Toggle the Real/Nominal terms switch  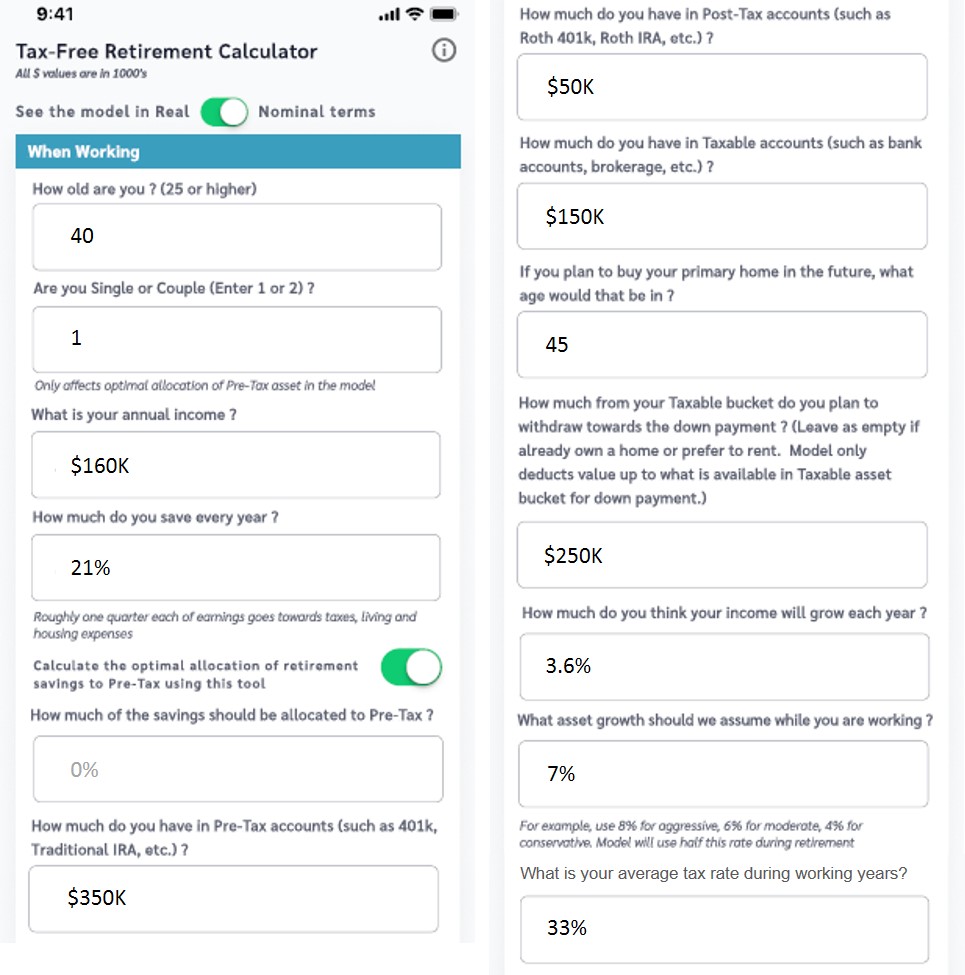point(224,112)
